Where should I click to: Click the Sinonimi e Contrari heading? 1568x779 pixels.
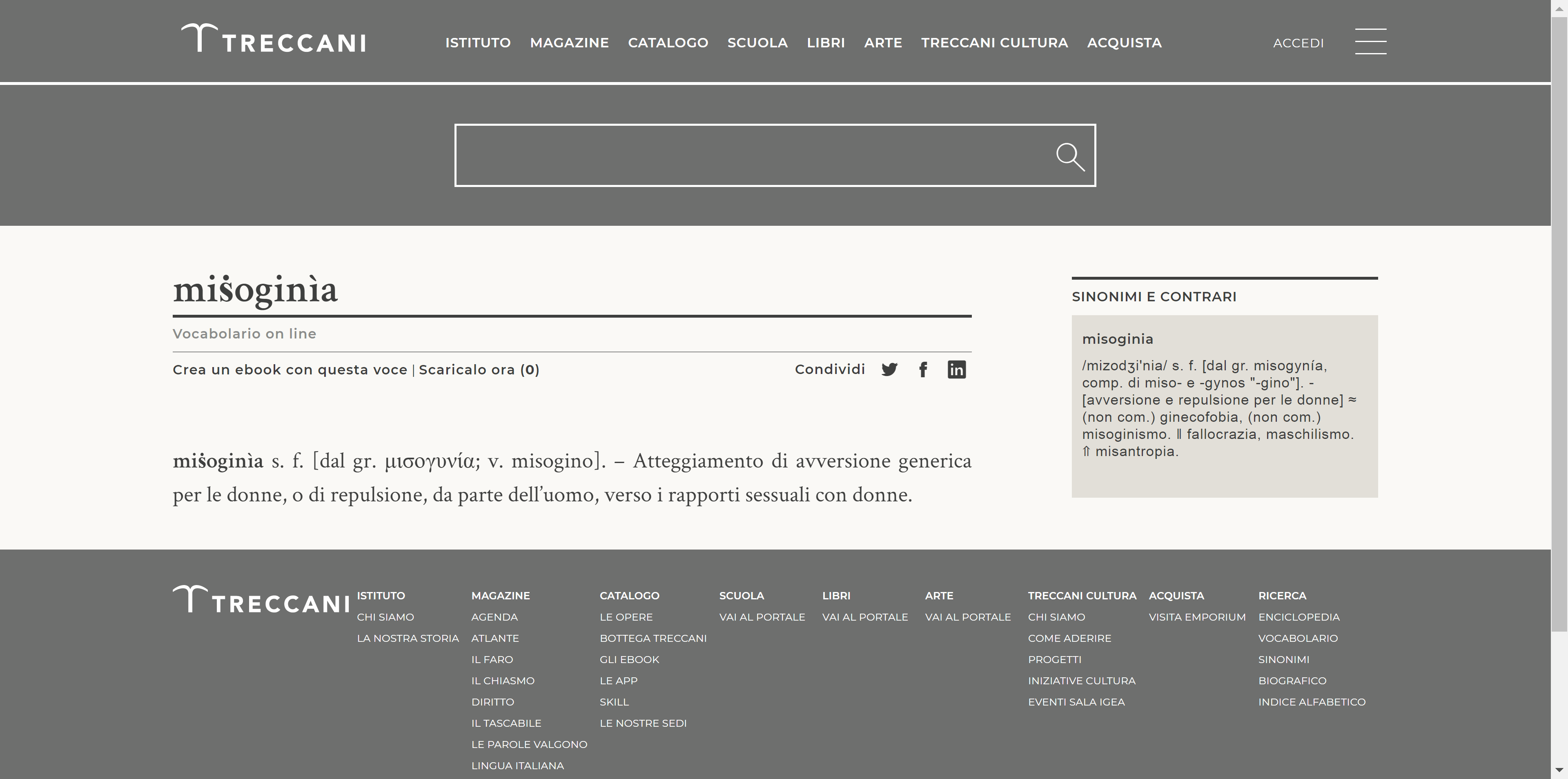coord(1154,296)
